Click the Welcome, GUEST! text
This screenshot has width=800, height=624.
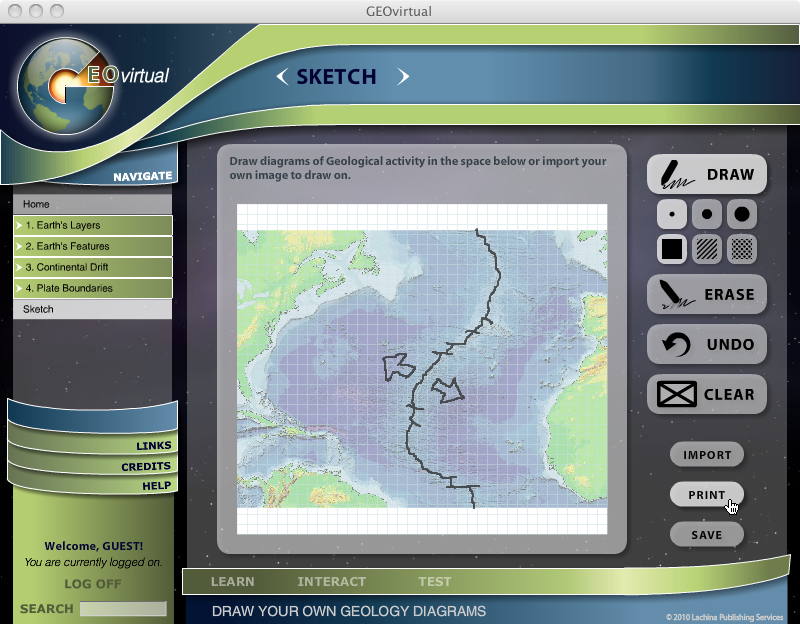coord(94,546)
